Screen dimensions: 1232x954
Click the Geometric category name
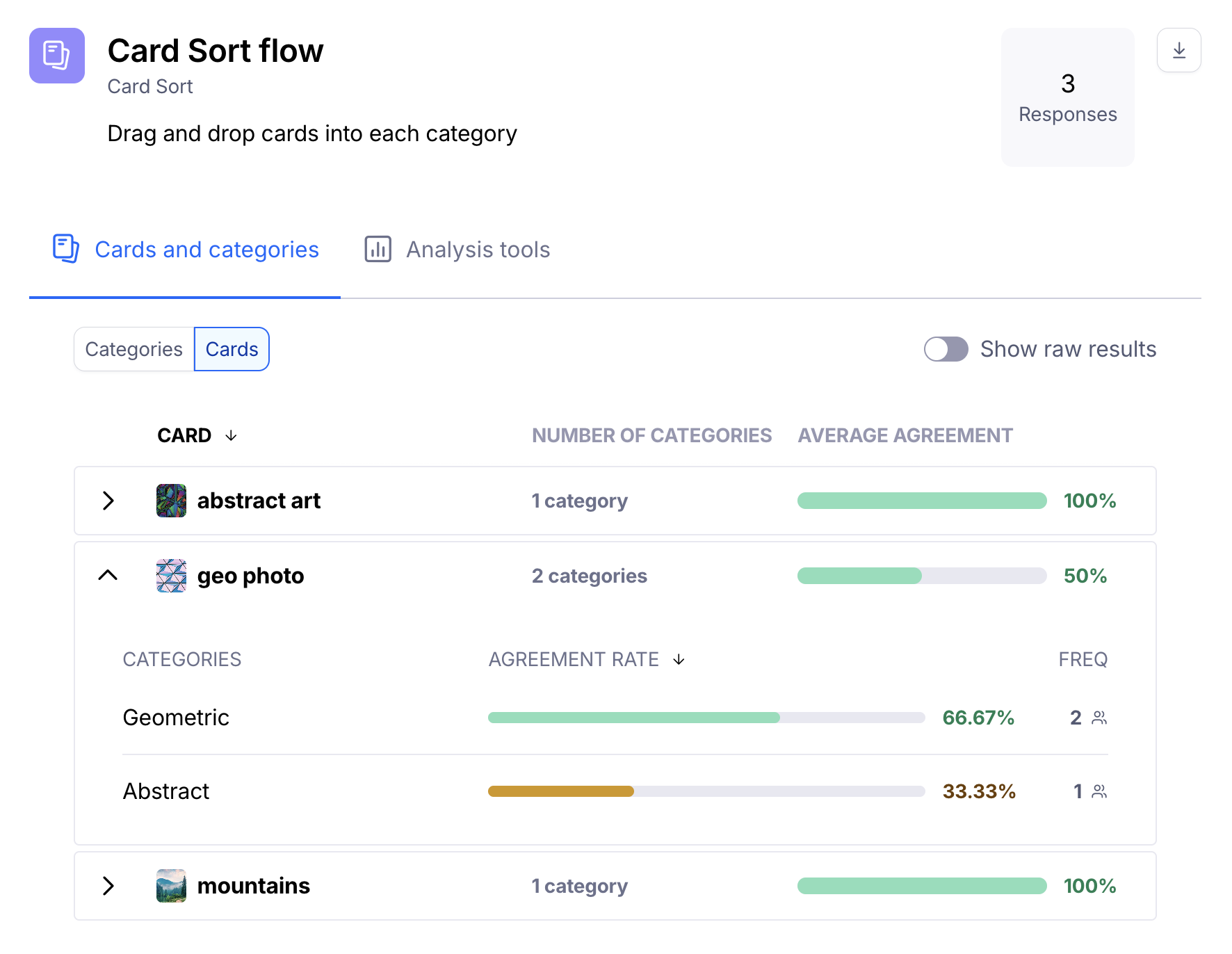[176, 718]
